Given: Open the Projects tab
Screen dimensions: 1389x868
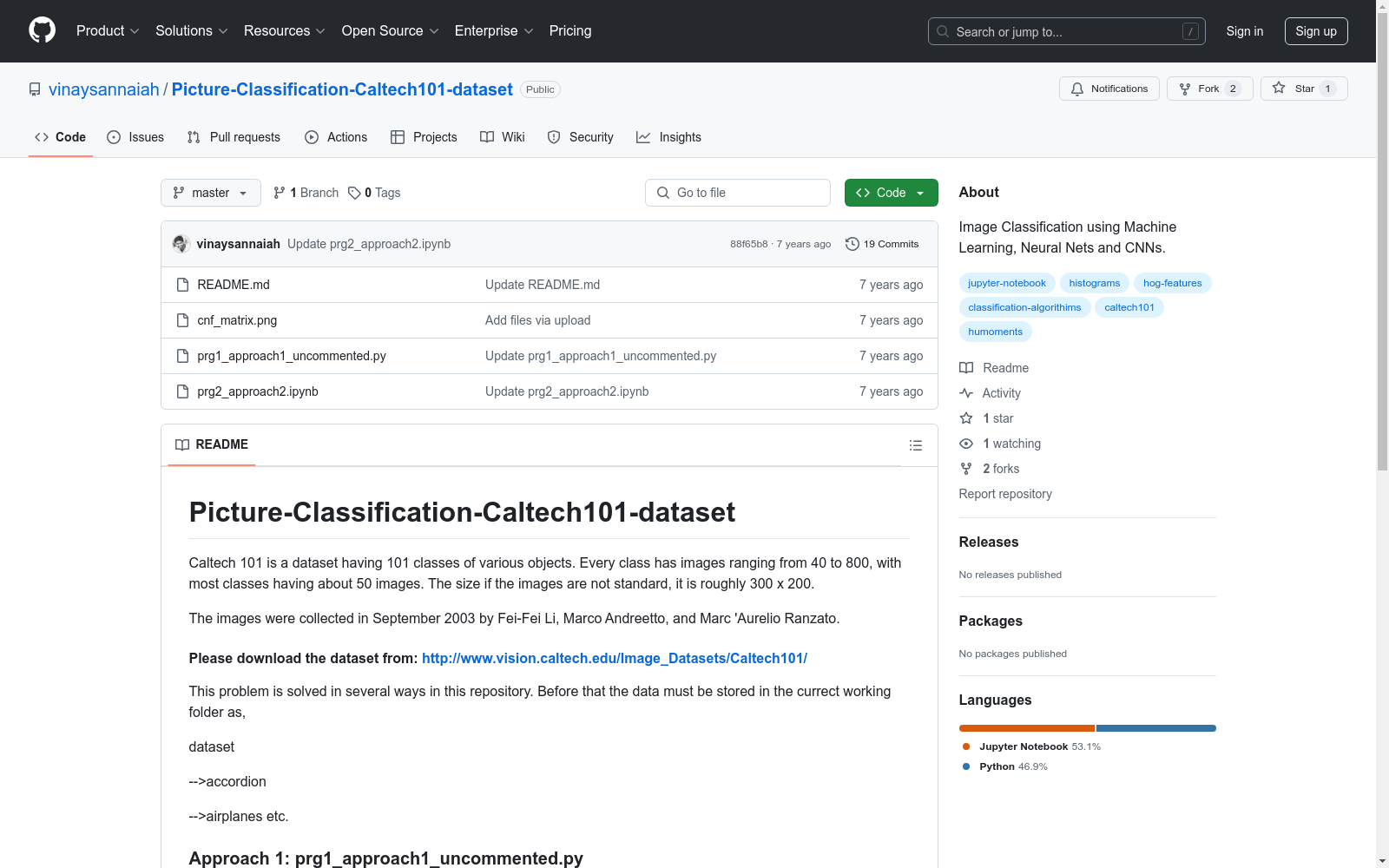Looking at the screenshot, I should tap(424, 137).
